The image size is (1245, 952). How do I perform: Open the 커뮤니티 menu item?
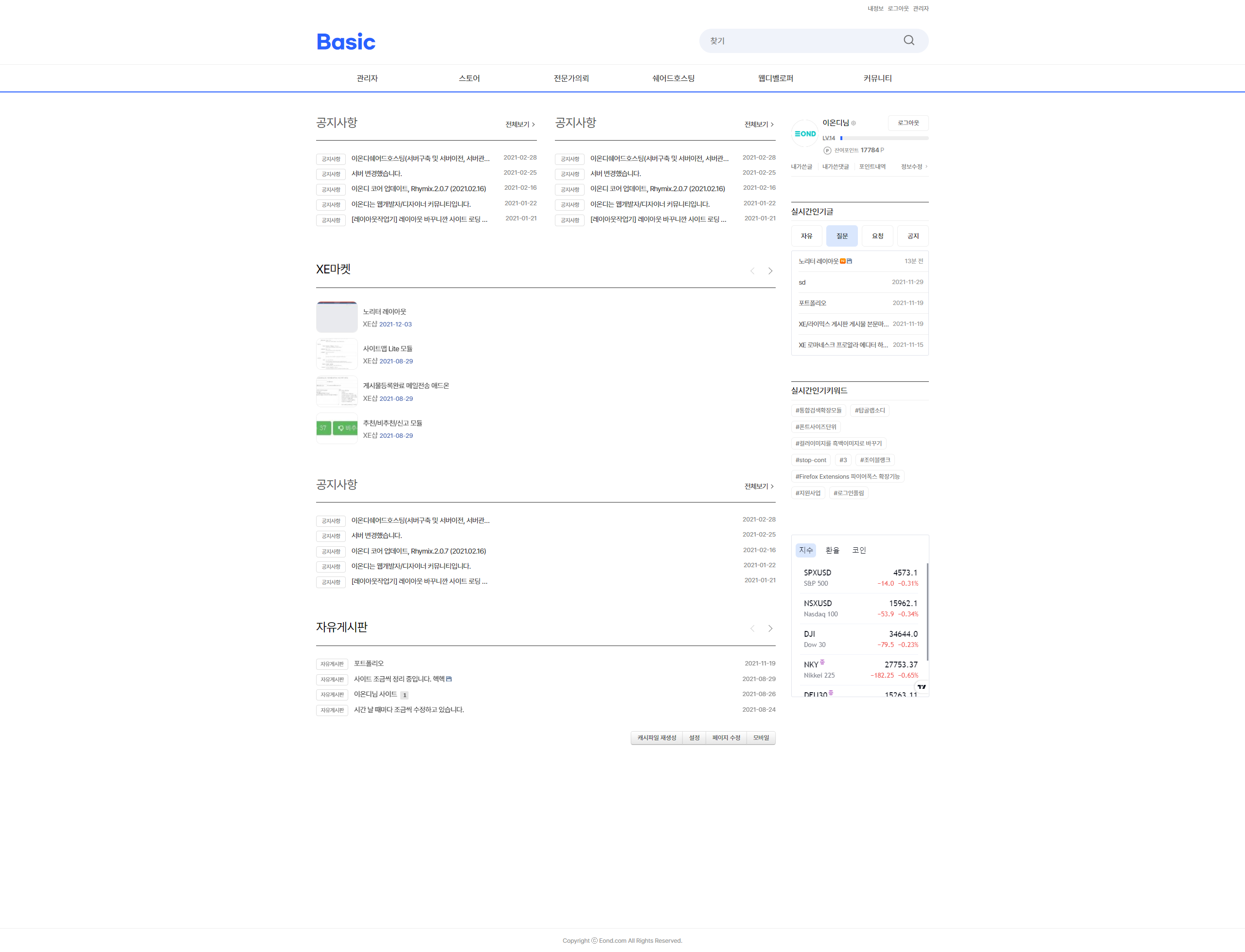pyautogui.click(x=877, y=78)
